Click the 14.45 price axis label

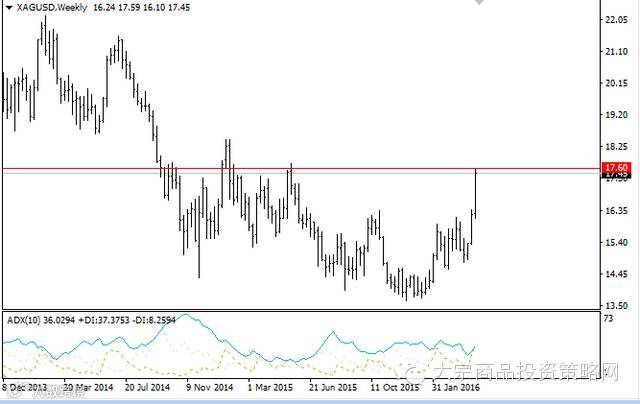pos(616,274)
